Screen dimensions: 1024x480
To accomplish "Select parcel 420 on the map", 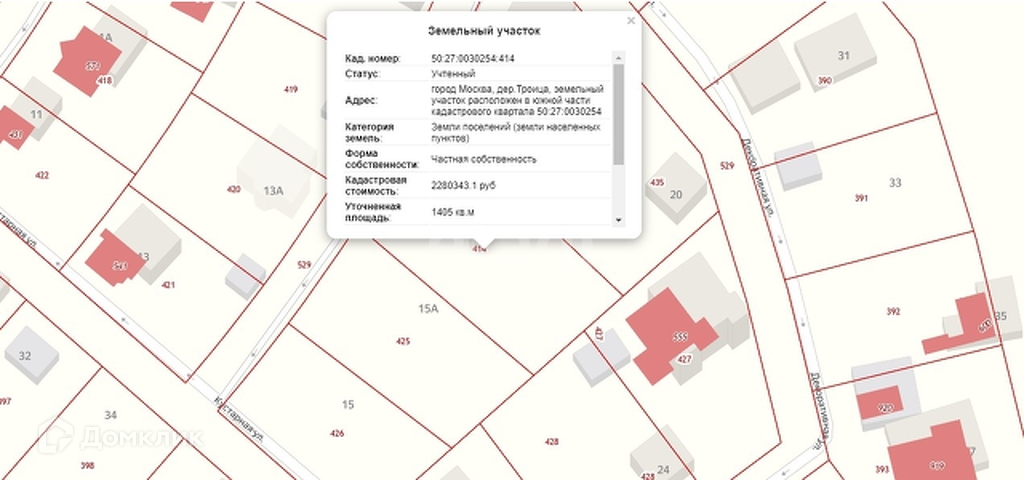I will coord(234,189).
